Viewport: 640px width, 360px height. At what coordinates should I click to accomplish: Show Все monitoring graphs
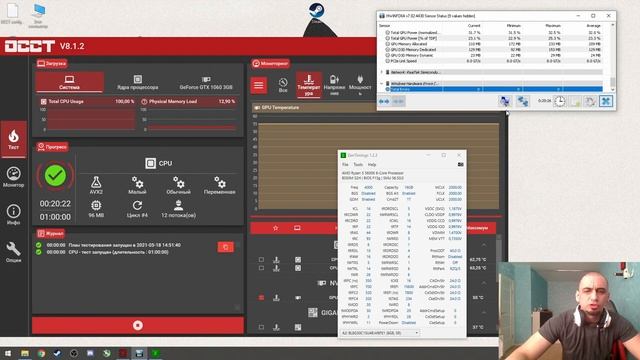[283, 85]
